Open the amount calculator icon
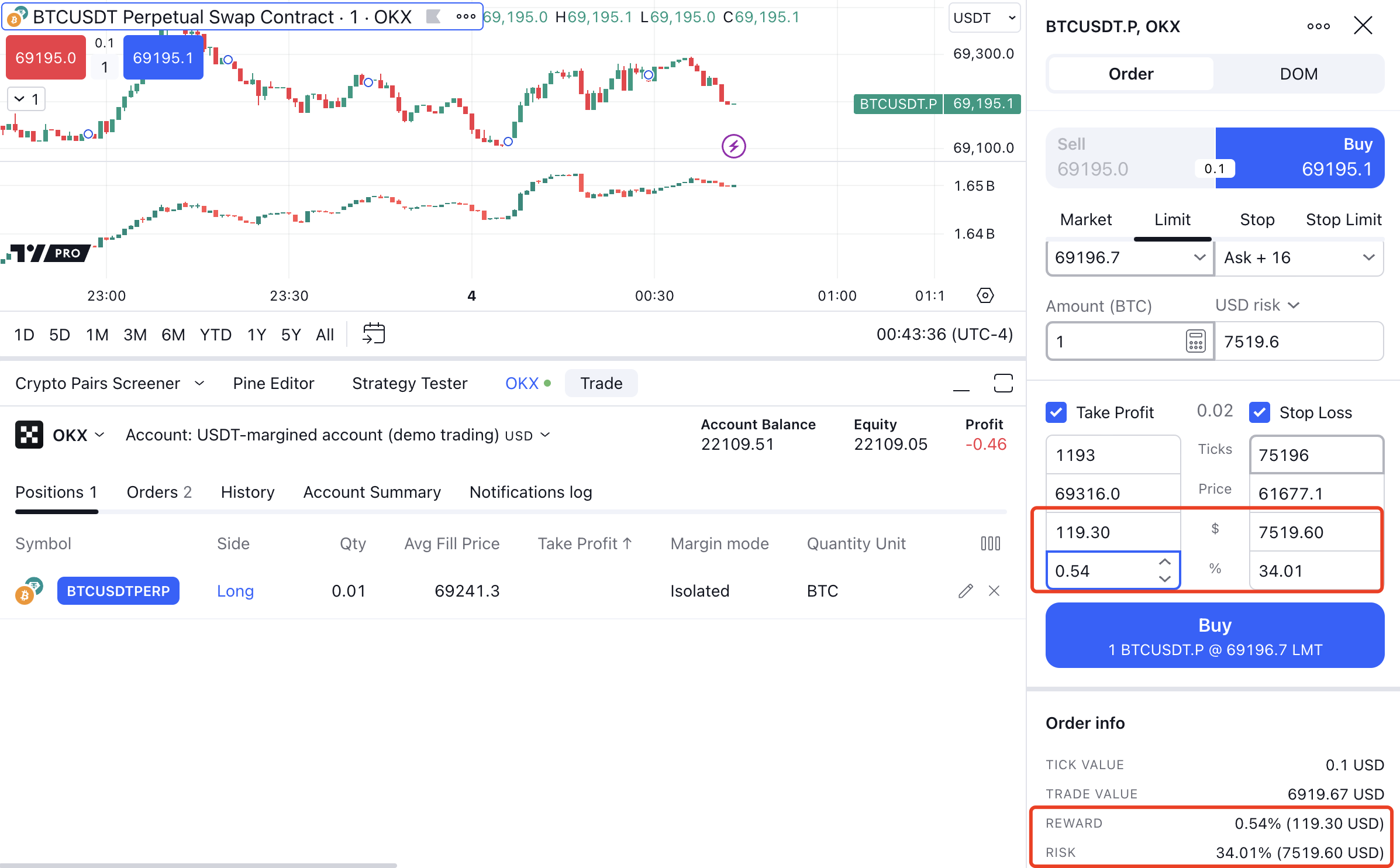Viewport: 1400px width, 868px height. tap(1195, 341)
